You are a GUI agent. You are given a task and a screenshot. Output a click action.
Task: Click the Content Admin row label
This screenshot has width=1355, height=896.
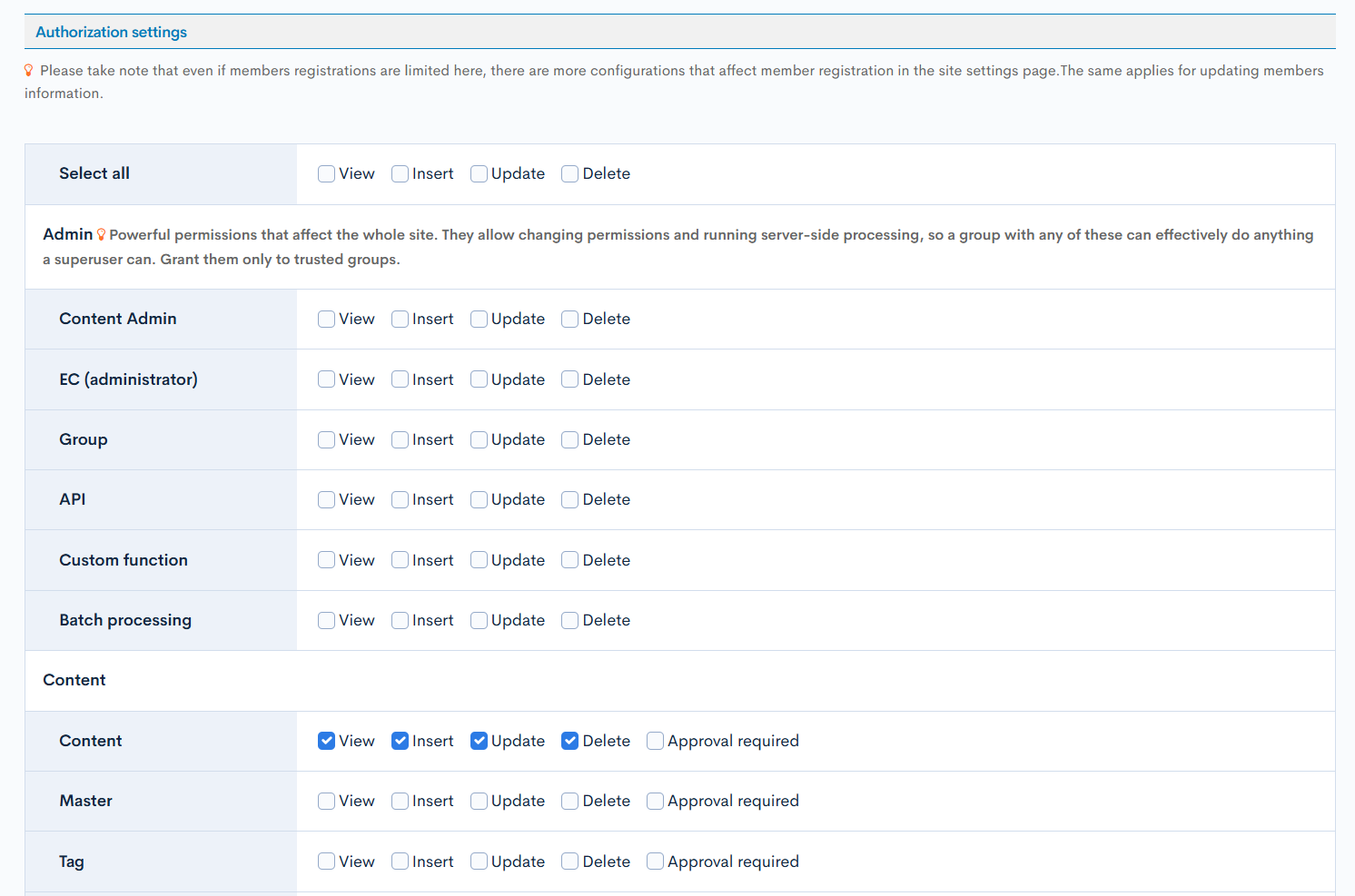pos(118,319)
